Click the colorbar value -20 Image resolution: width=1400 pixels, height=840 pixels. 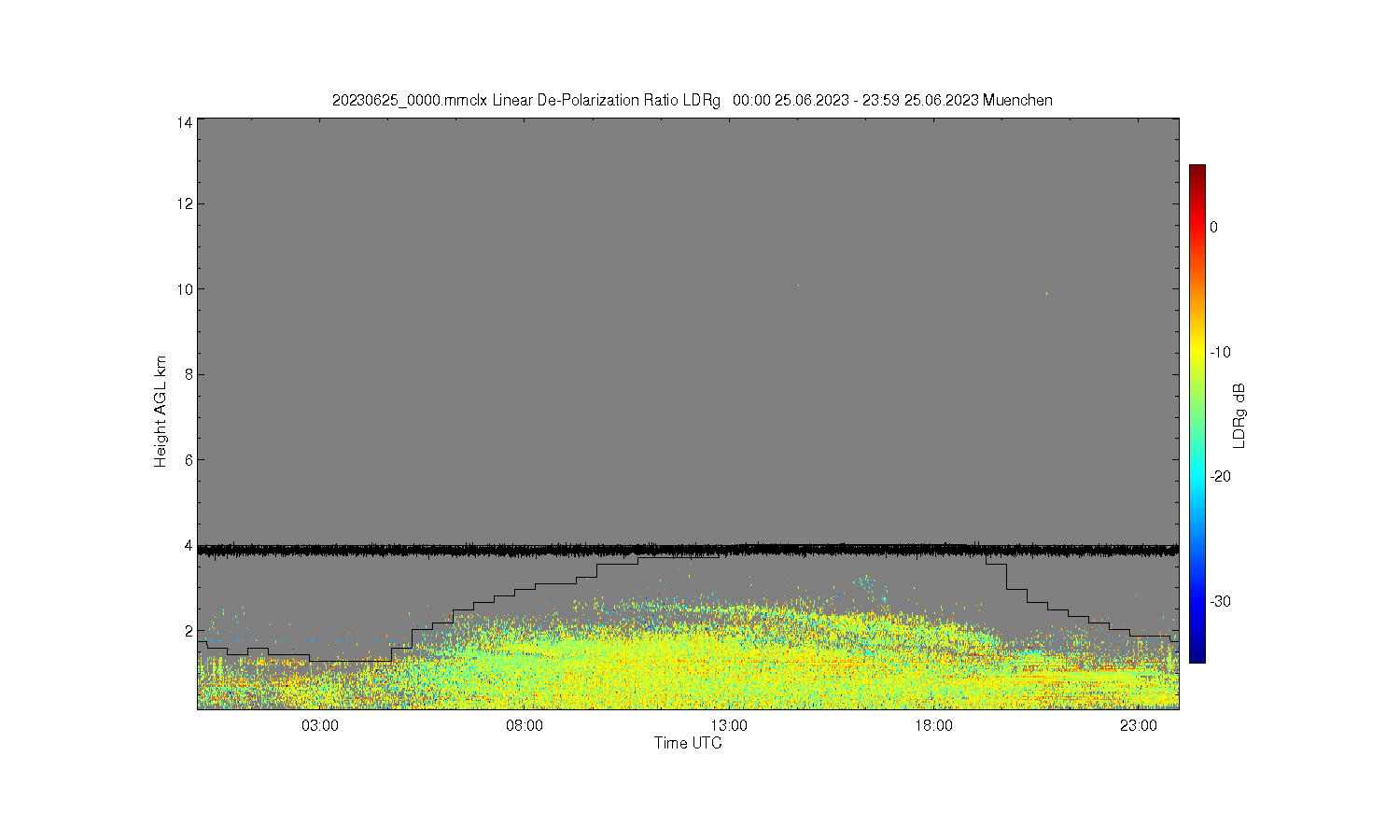tap(1220, 476)
